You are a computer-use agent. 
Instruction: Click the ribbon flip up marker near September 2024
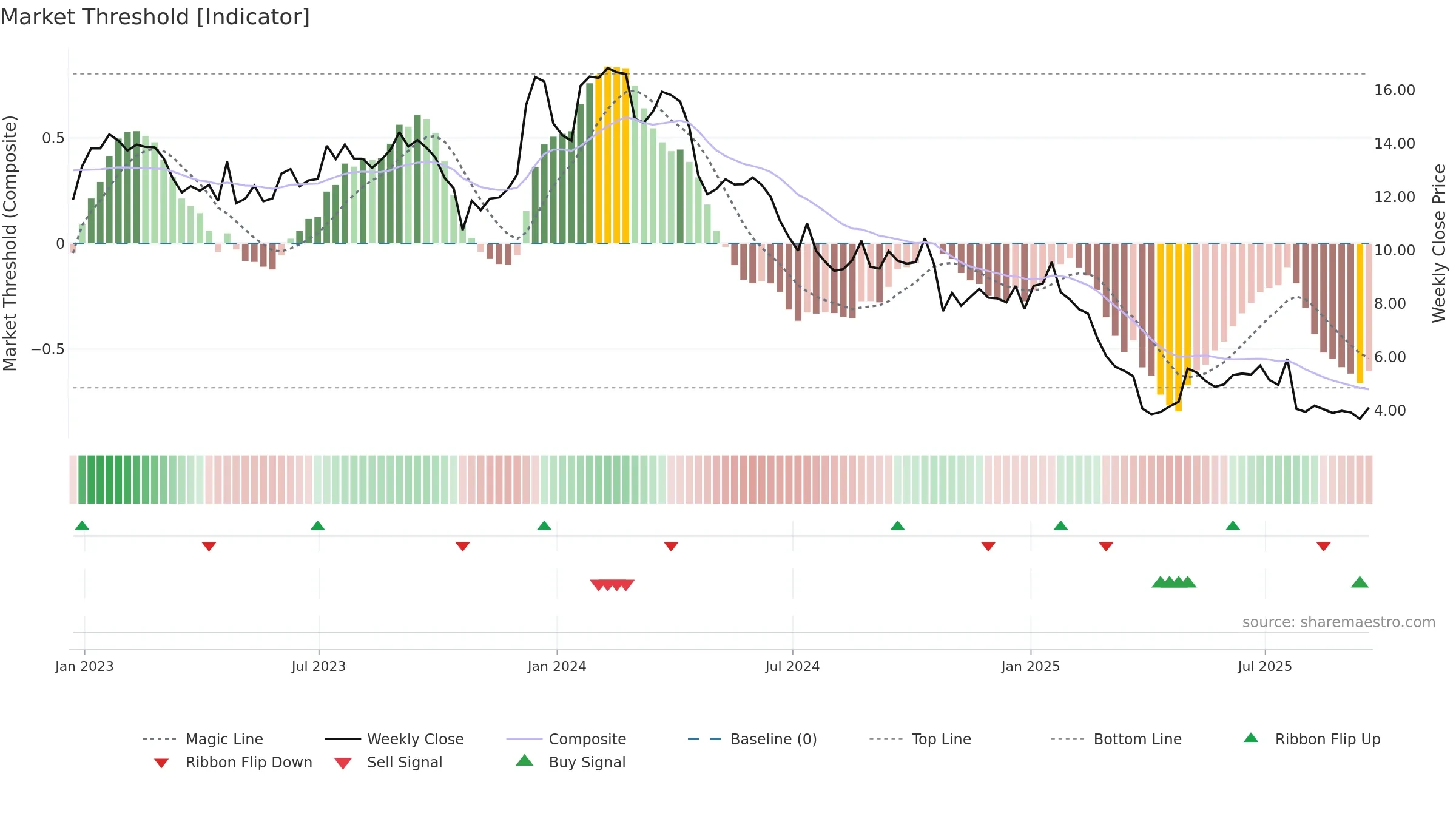click(897, 525)
